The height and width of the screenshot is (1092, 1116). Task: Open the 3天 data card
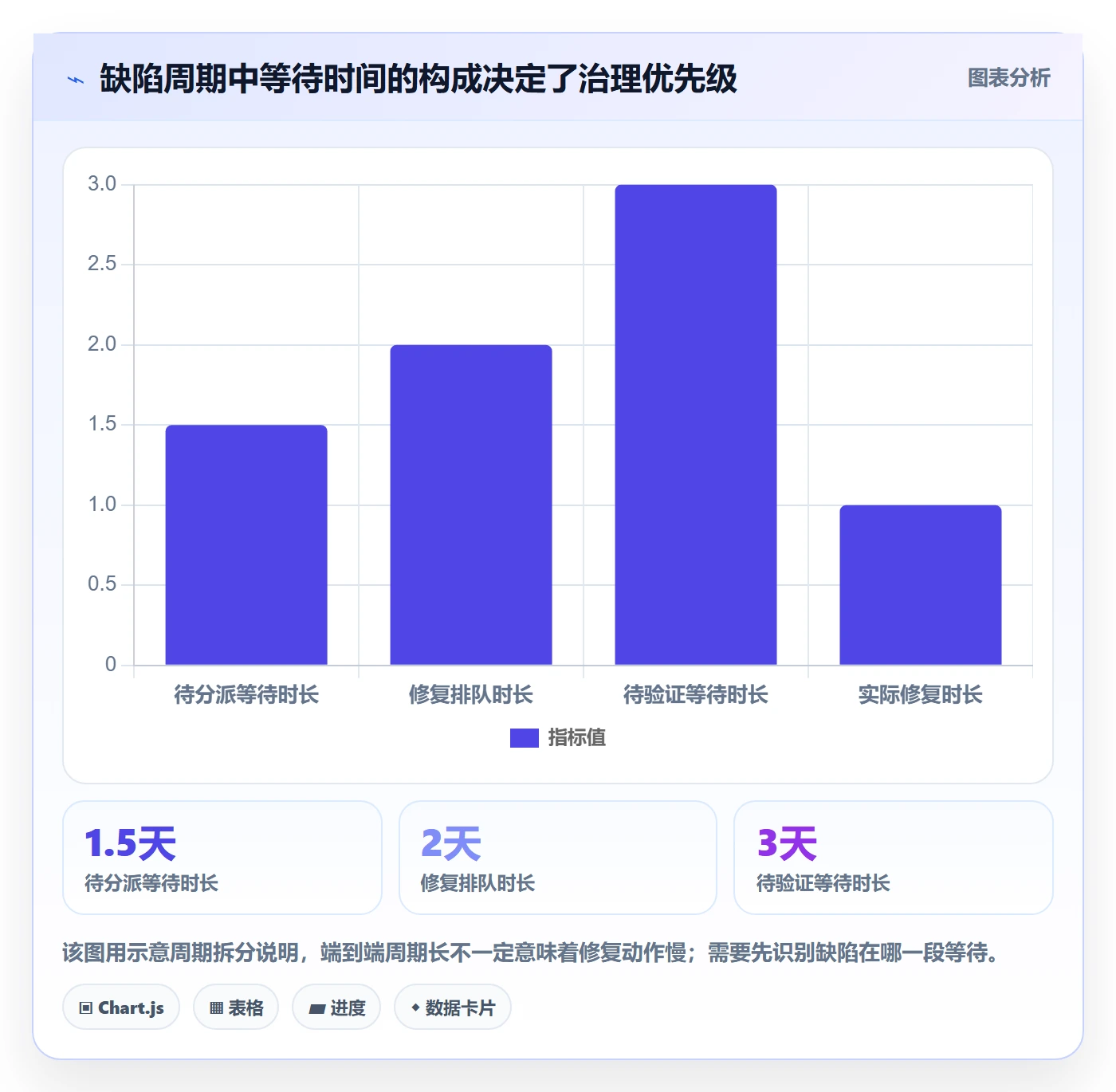point(894,858)
